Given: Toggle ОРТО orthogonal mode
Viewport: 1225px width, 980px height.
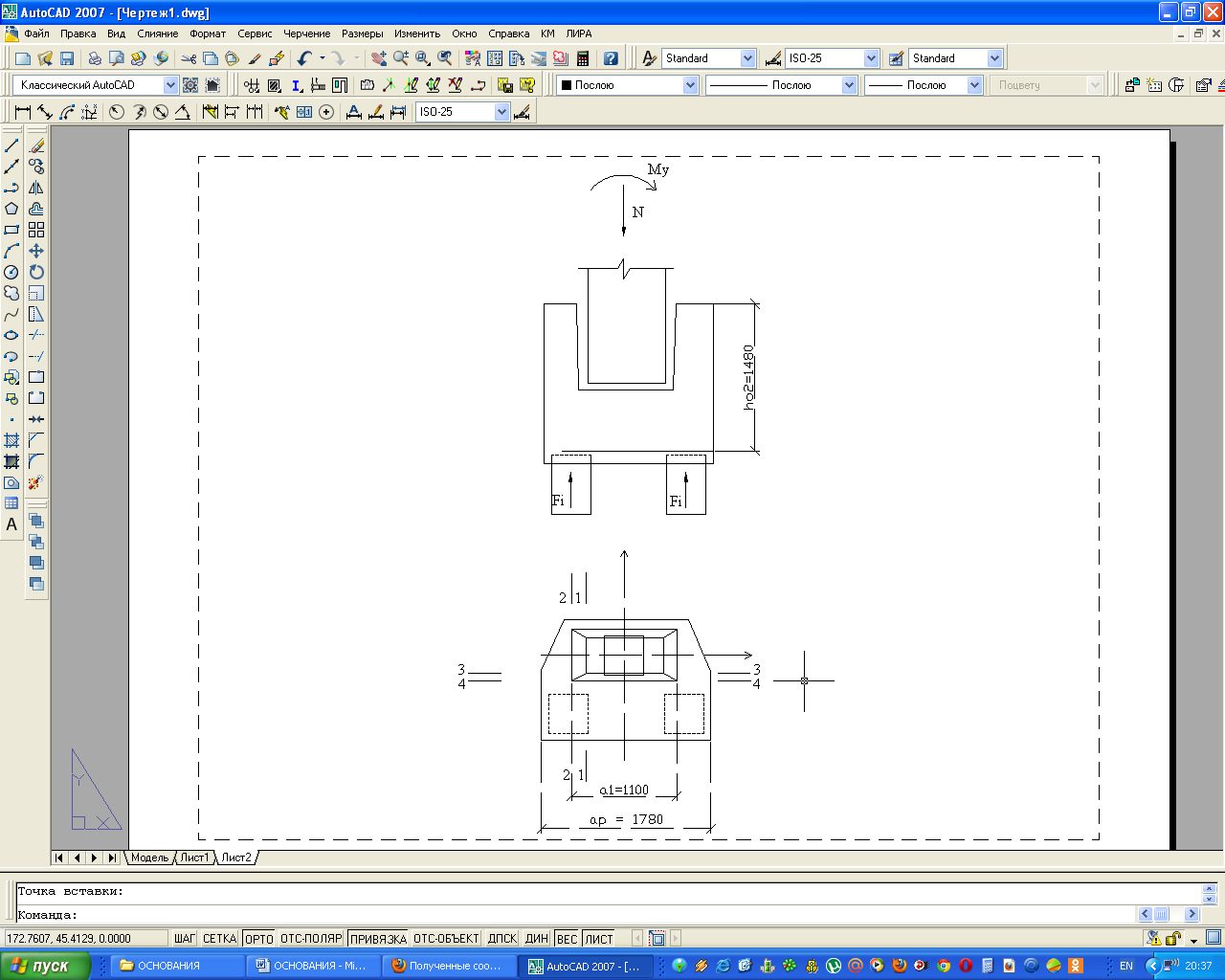Looking at the screenshot, I should coord(258,939).
